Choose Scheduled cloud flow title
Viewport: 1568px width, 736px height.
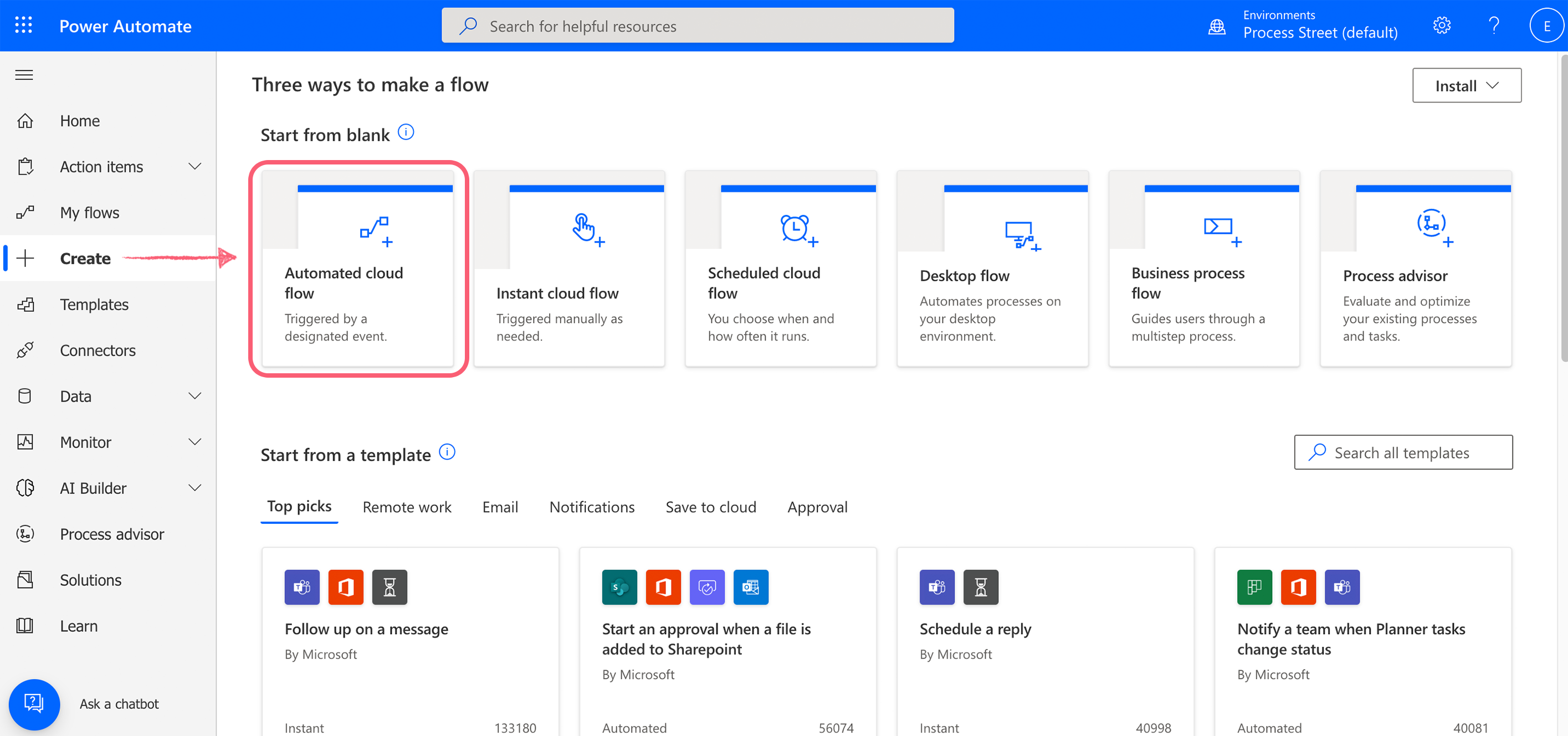[x=764, y=283]
